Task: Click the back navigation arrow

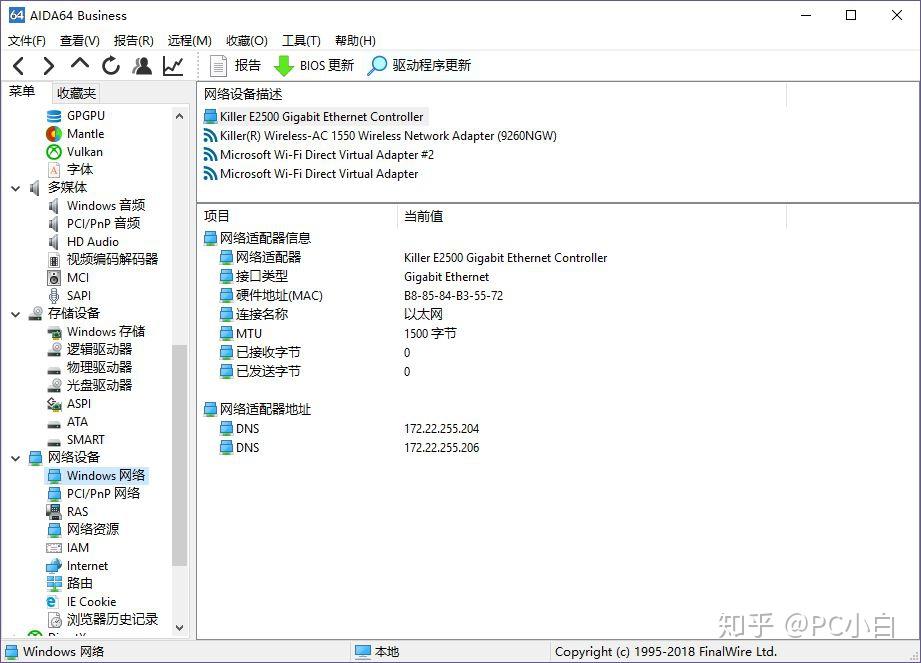Action: pos(17,65)
